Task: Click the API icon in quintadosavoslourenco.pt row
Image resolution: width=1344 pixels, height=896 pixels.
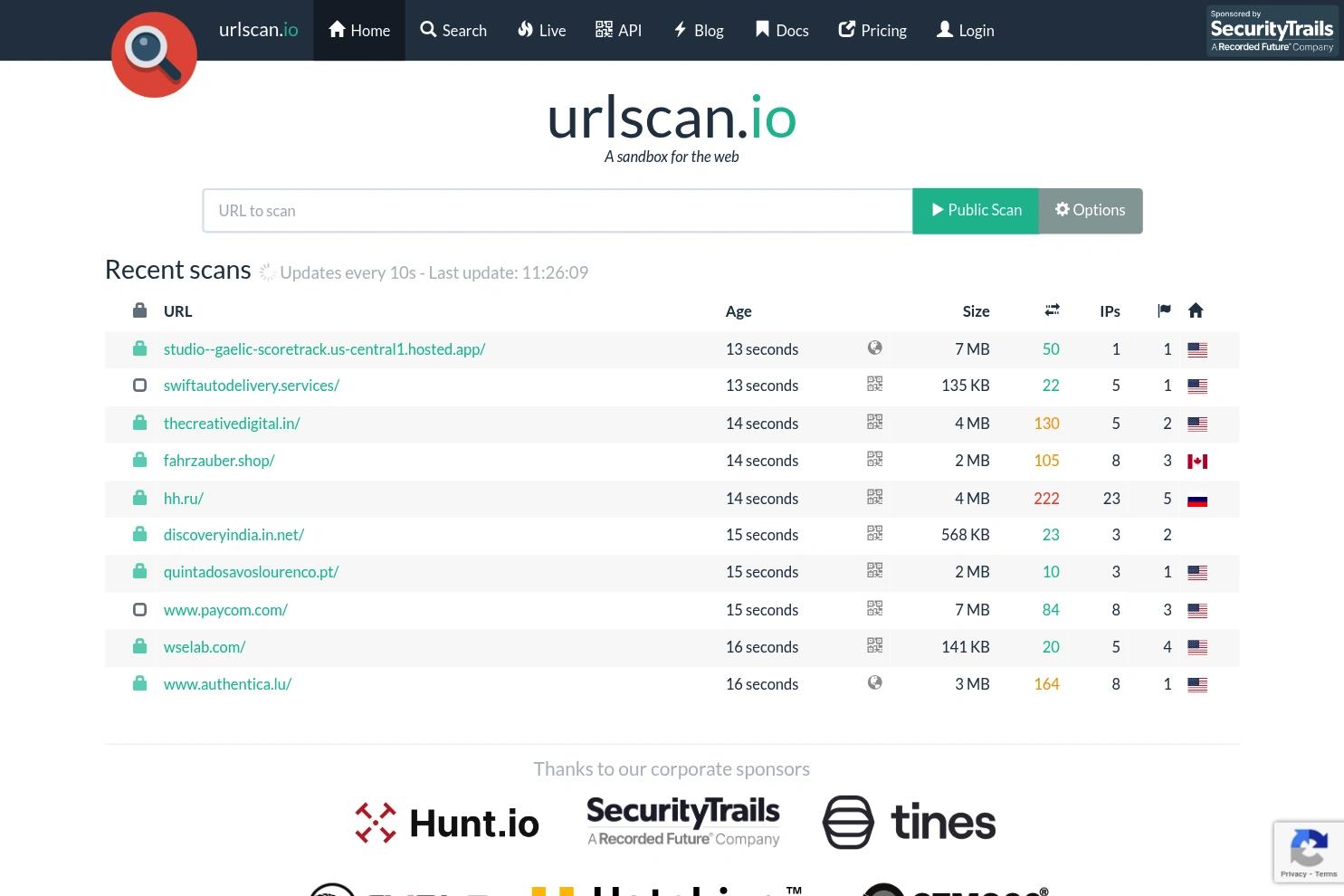Action: (x=874, y=570)
